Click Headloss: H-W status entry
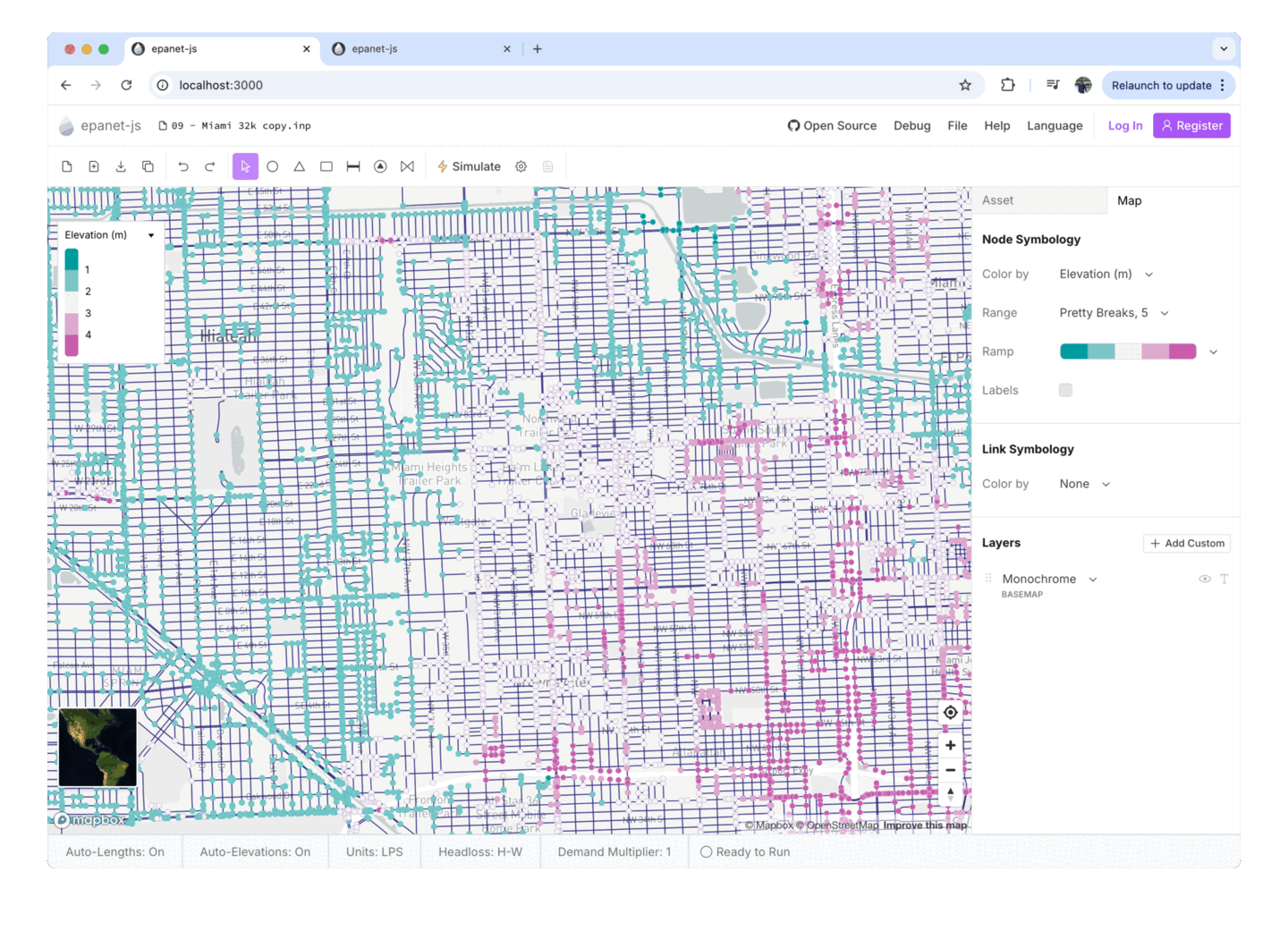This screenshot has height=931, width=1288. pyautogui.click(x=480, y=852)
